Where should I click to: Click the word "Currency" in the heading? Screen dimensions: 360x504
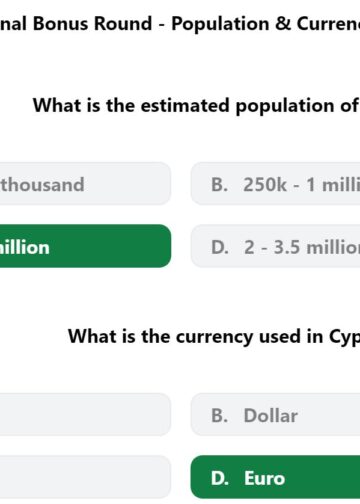pyautogui.click(x=328, y=24)
